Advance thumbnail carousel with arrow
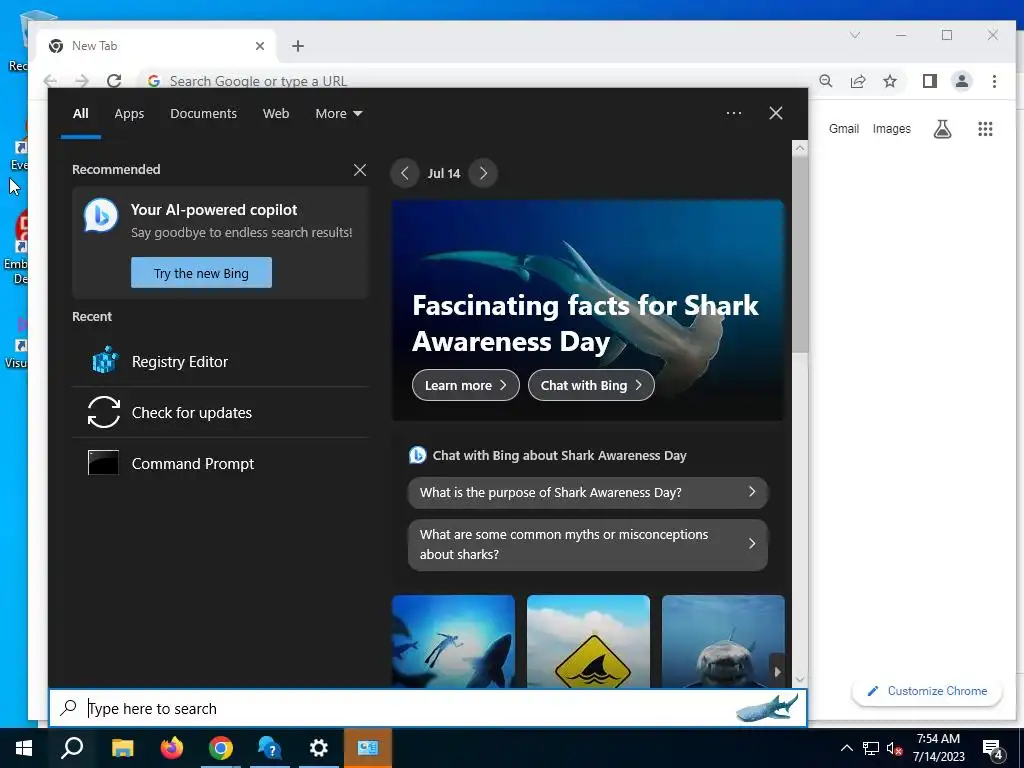 (777, 671)
